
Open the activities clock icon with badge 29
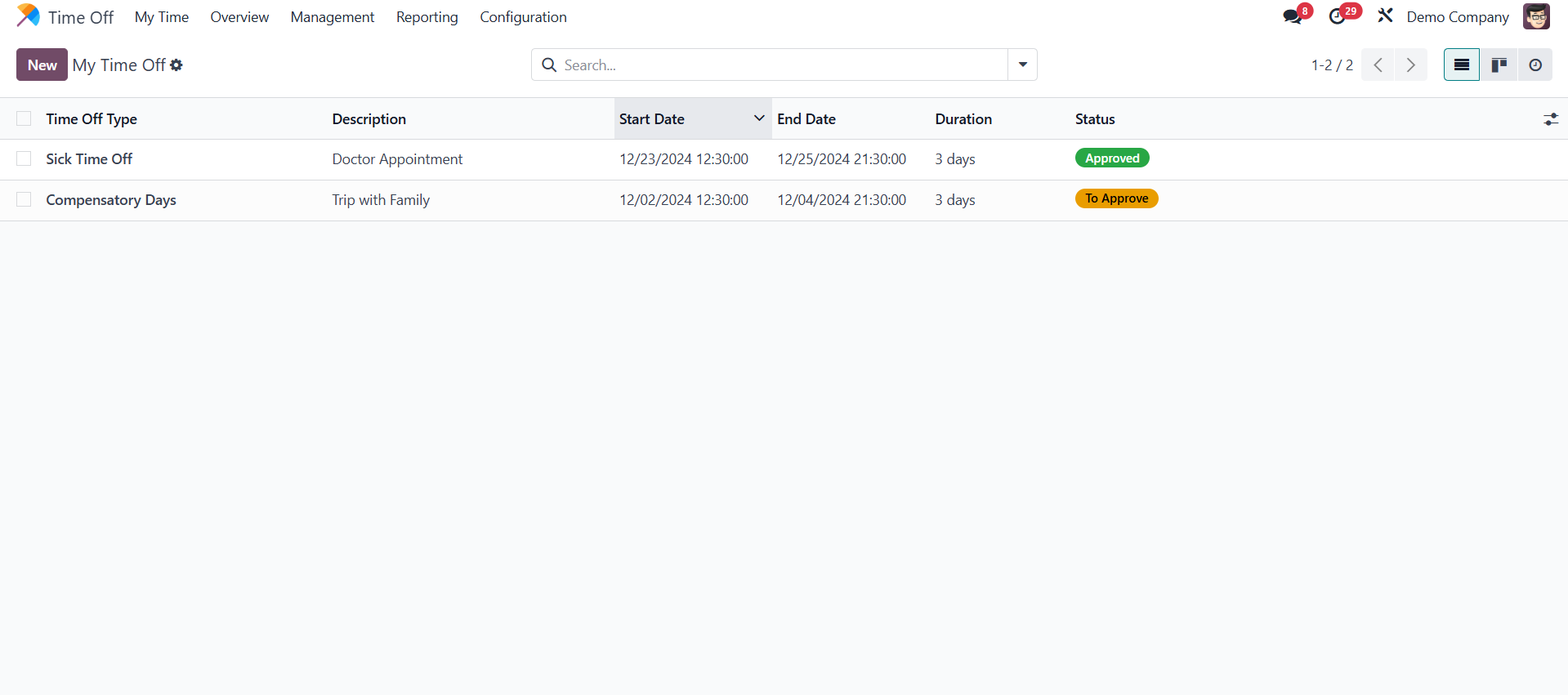tap(1337, 16)
